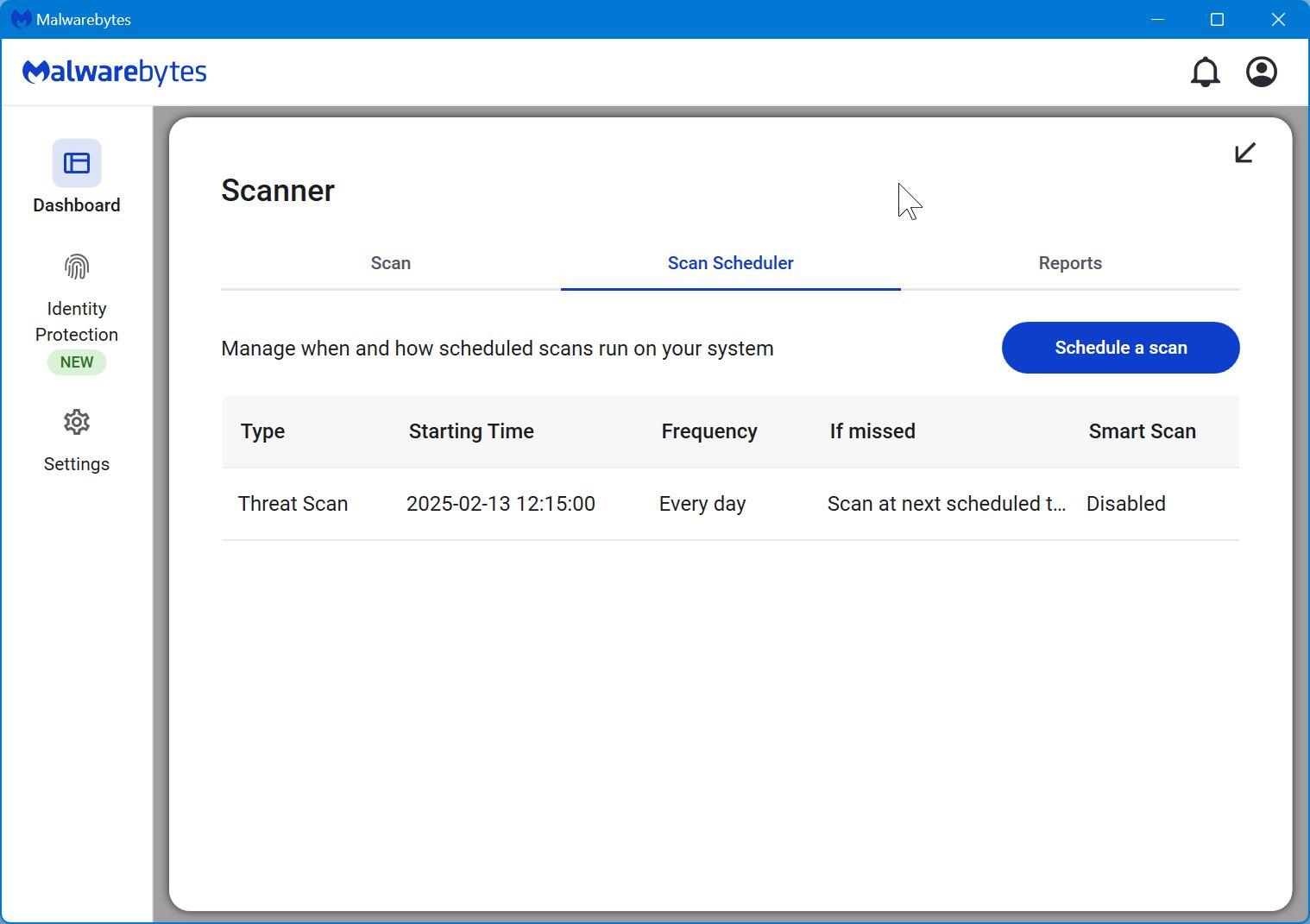Click the Every day frequency cell

click(702, 504)
